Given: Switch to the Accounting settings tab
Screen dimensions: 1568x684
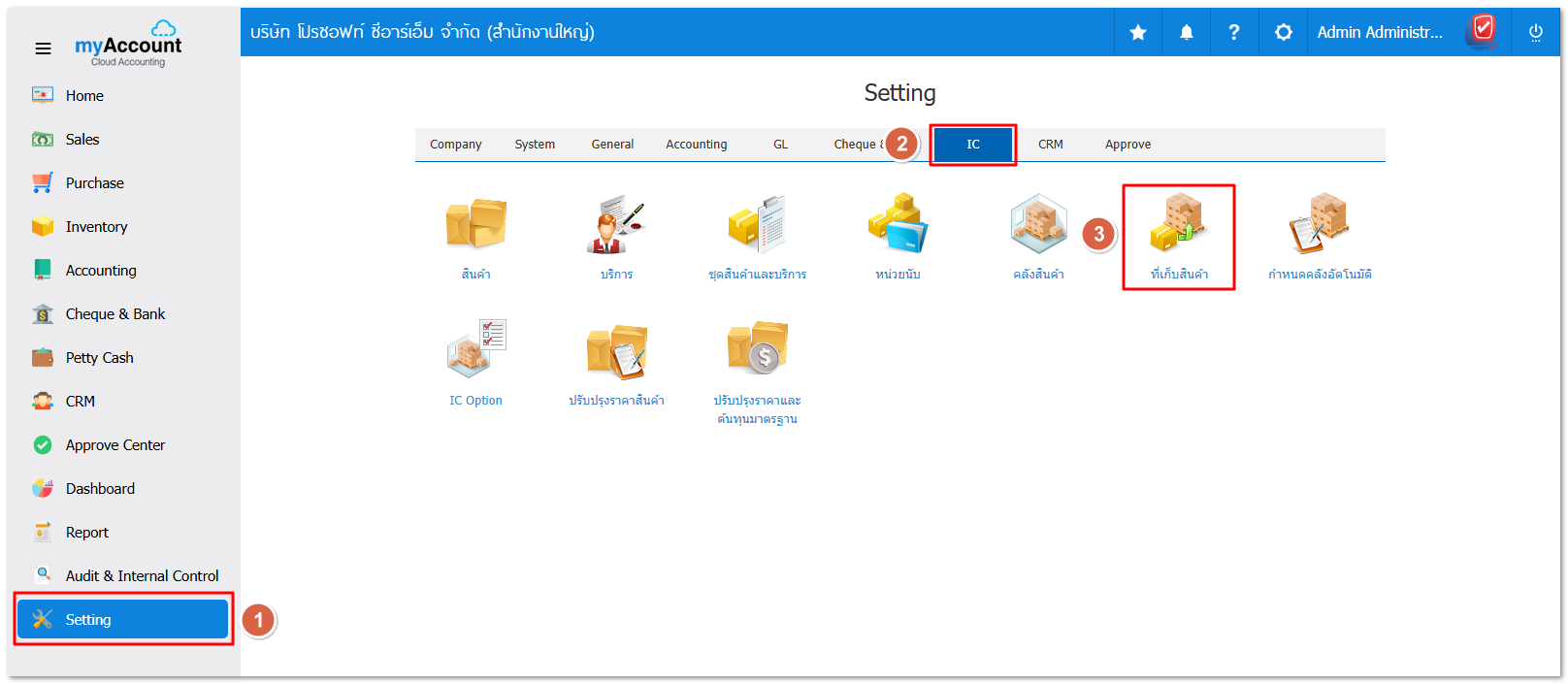Looking at the screenshot, I should (696, 145).
